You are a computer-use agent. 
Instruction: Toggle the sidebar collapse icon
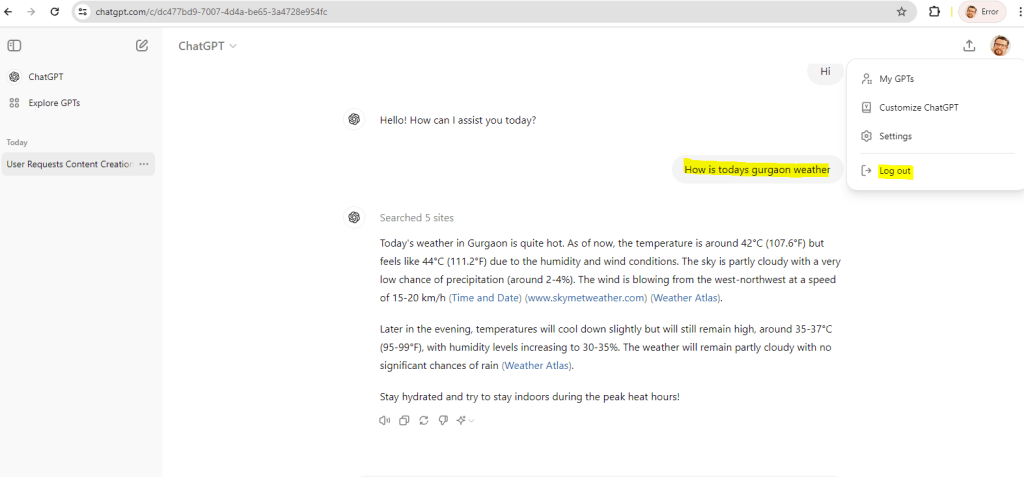(x=14, y=46)
